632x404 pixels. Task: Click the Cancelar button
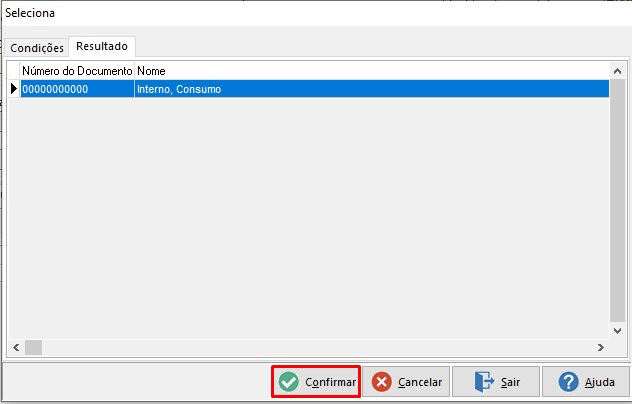click(x=406, y=381)
